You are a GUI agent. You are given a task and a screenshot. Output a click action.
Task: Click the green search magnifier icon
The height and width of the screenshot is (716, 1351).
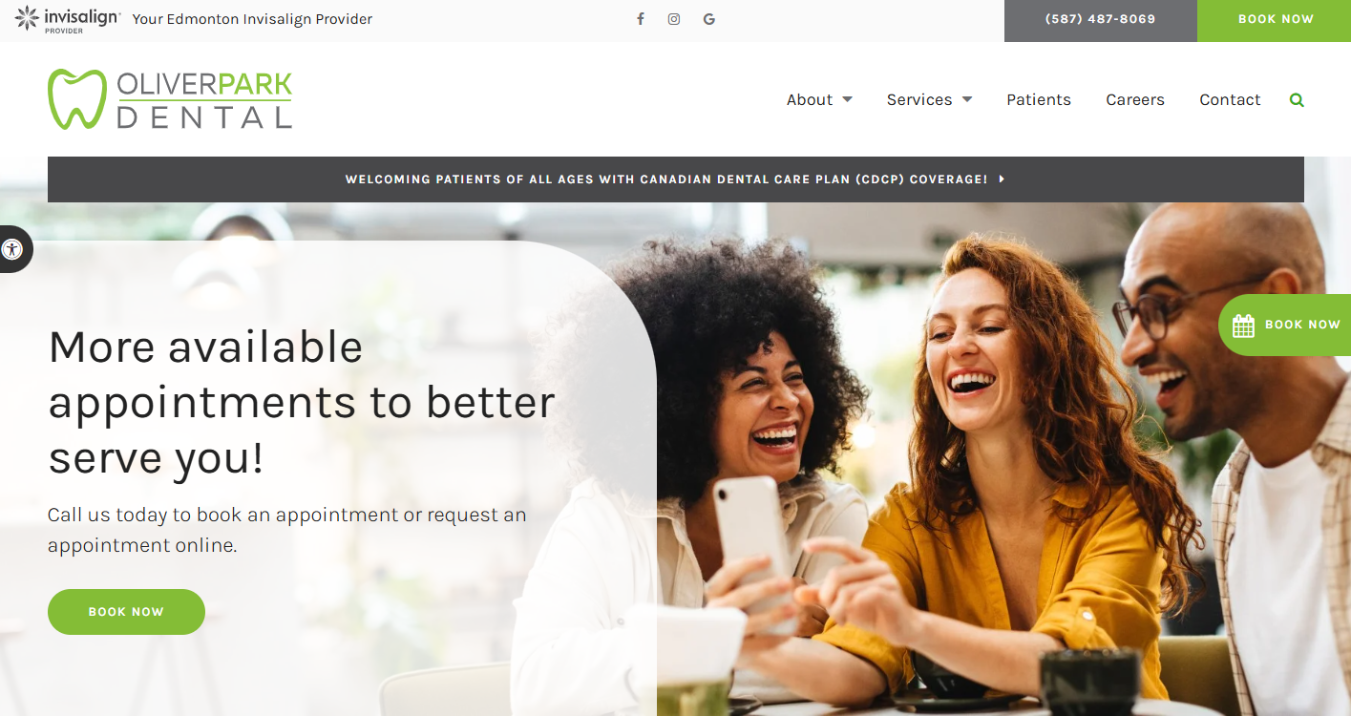tap(1297, 100)
